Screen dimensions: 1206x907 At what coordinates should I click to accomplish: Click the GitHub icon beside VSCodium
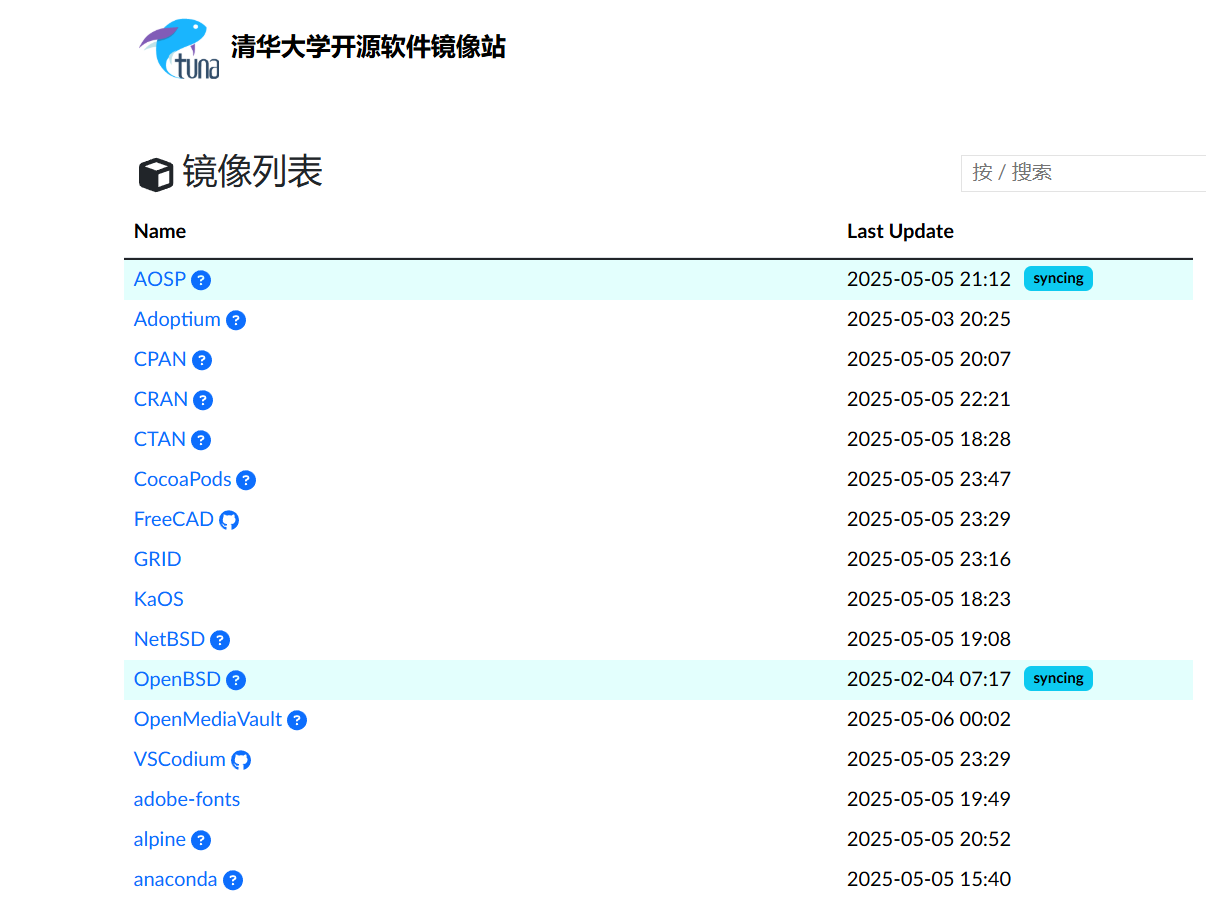241,760
